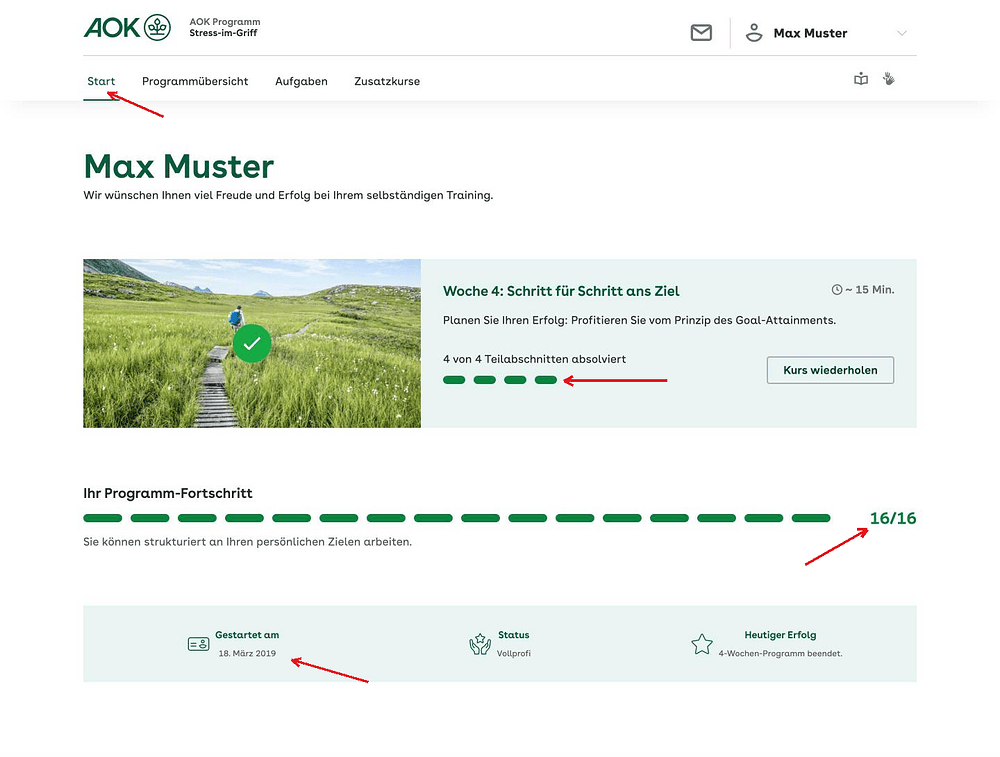Click the start date "18. März 2019"
Image resolution: width=1000 pixels, height=757 pixels.
247,653
